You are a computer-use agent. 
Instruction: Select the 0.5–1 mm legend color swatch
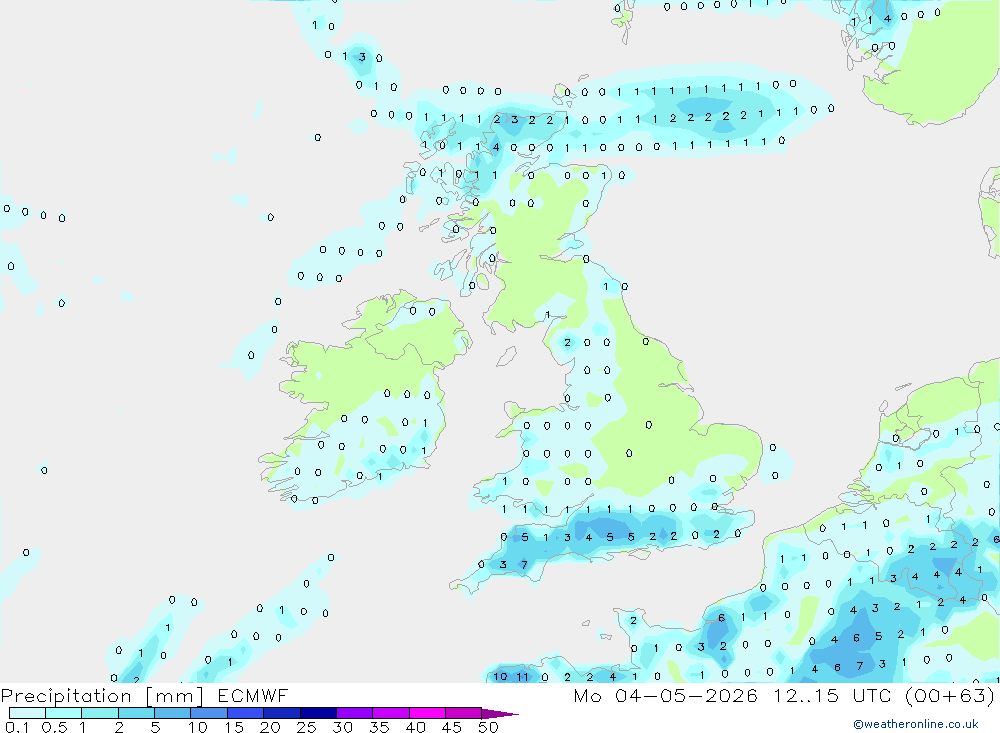63,713
